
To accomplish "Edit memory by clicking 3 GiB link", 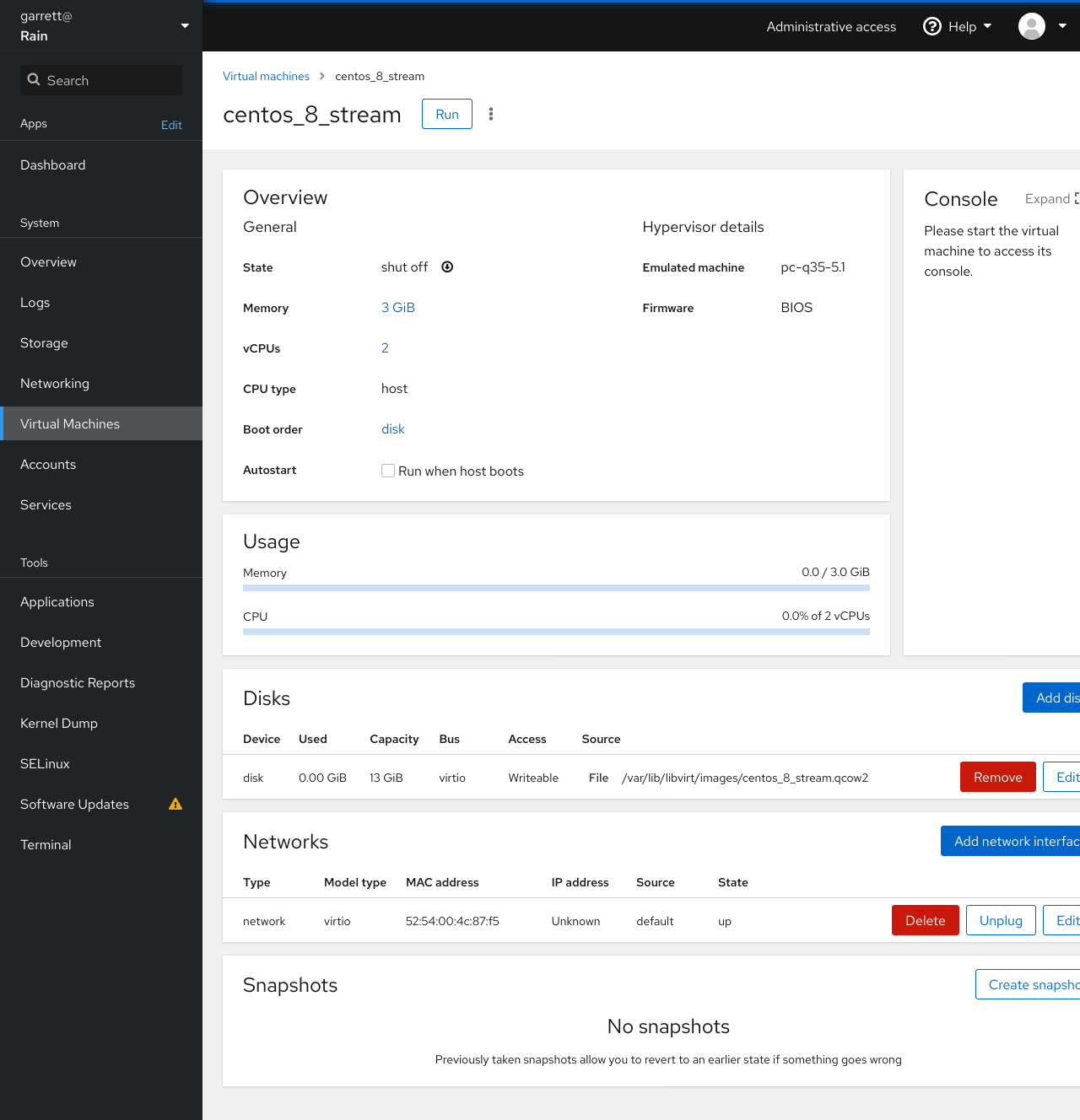I will tap(397, 307).
